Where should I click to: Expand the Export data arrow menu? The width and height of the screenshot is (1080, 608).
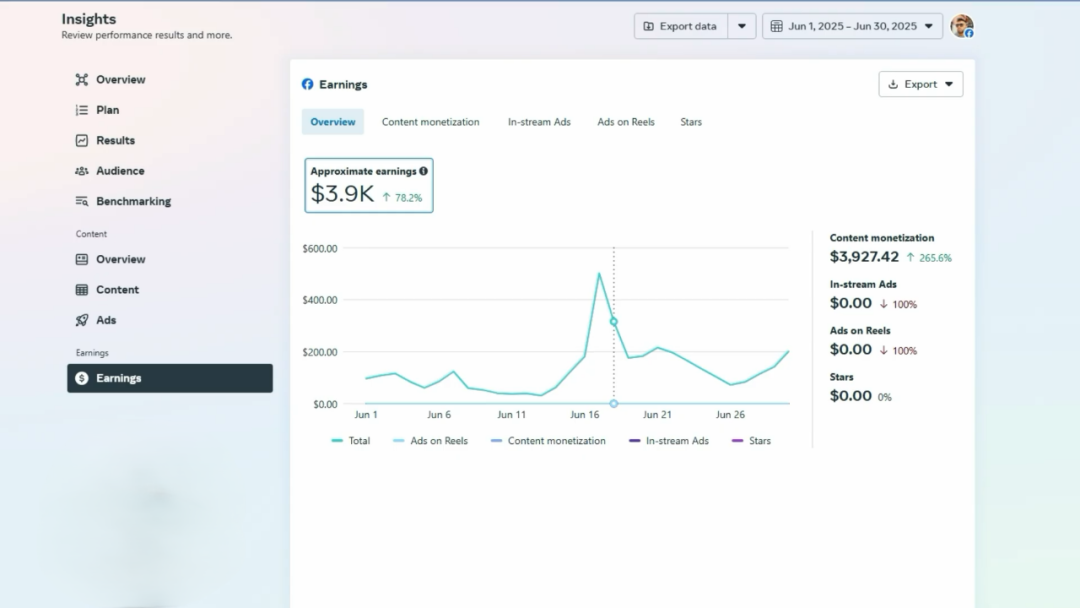tap(741, 26)
